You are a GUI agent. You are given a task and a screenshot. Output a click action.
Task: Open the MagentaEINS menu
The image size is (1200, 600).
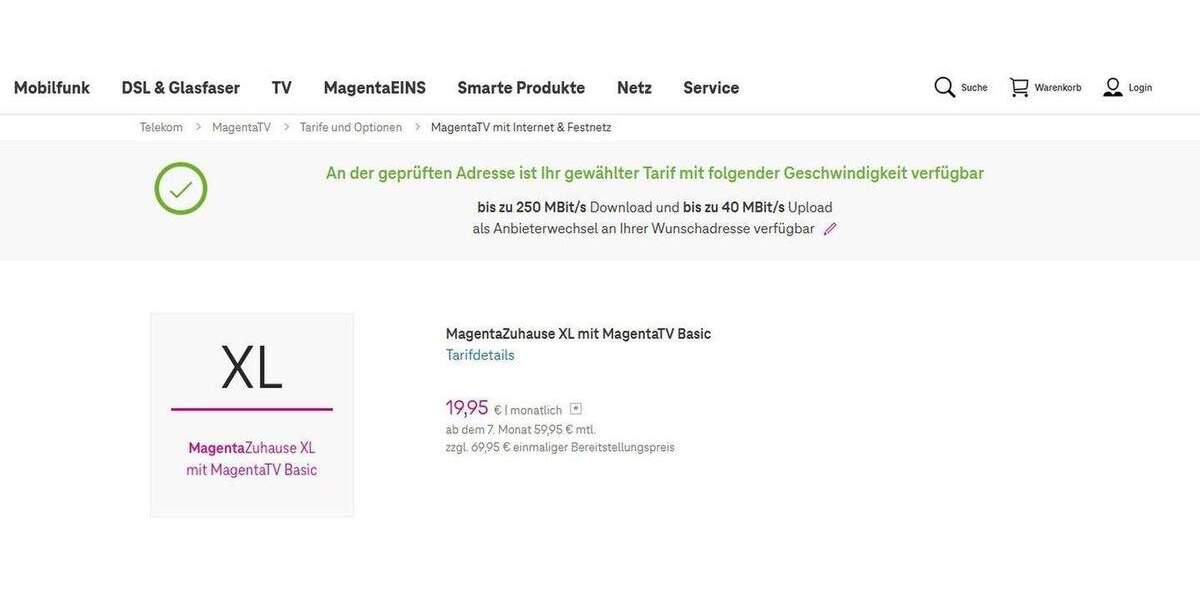point(375,88)
